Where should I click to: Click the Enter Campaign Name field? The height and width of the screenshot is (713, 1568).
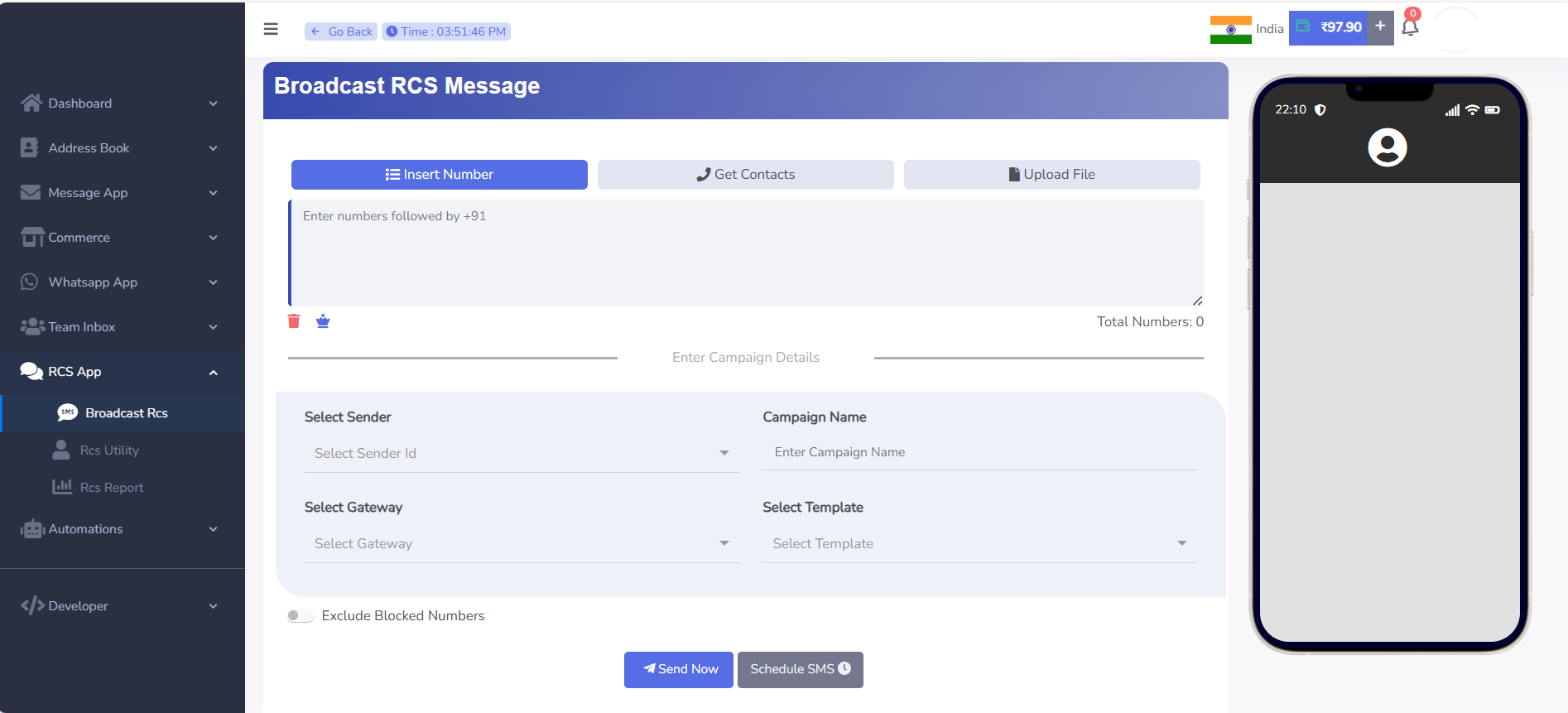[979, 452]
